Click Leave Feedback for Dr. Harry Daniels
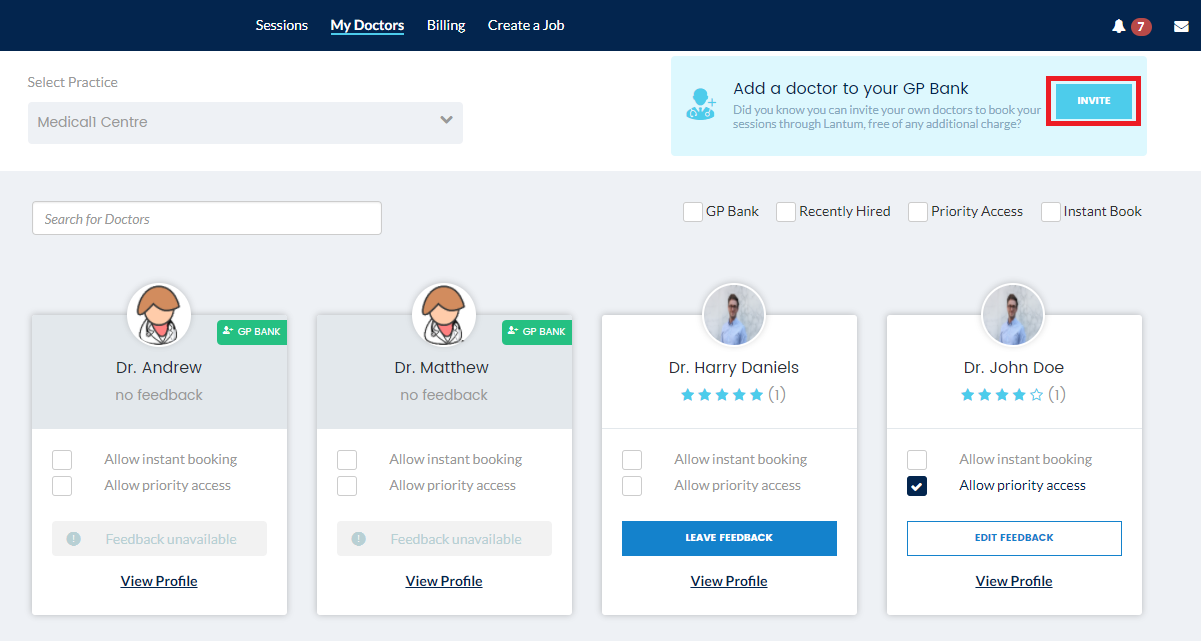 tap(729, 538)
